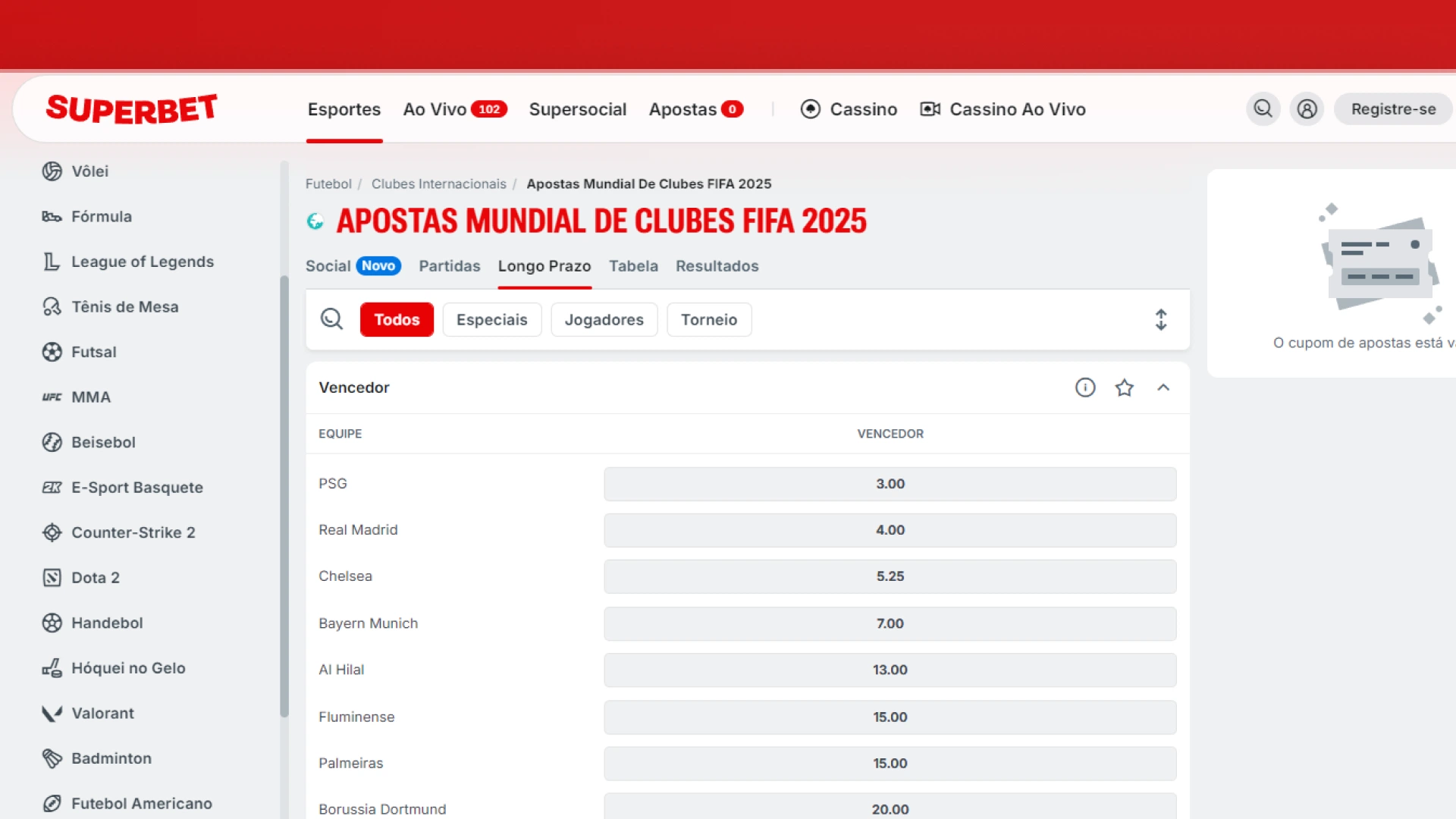1456x819 pixels.
Task: Click the Dota 2 icon
Action: (x=52, y=578)
